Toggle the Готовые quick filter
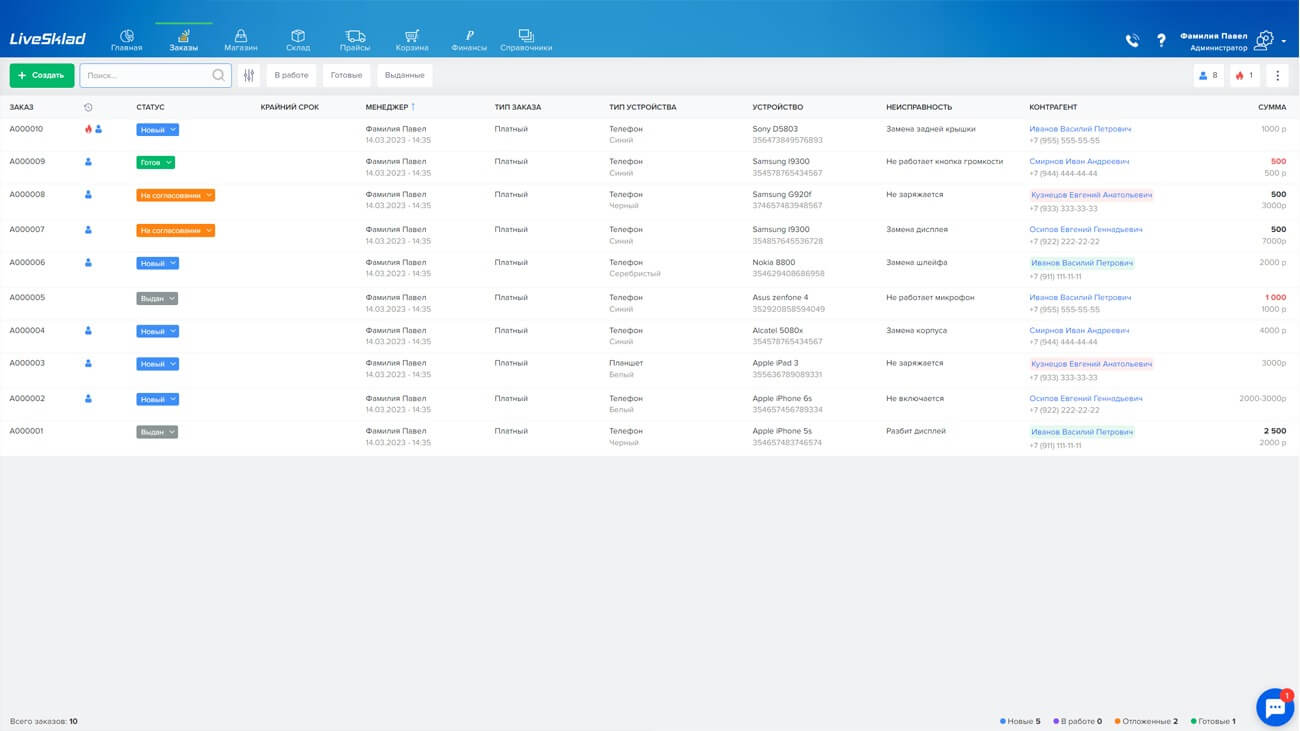 pyautogui.click(x=347, y=75)
